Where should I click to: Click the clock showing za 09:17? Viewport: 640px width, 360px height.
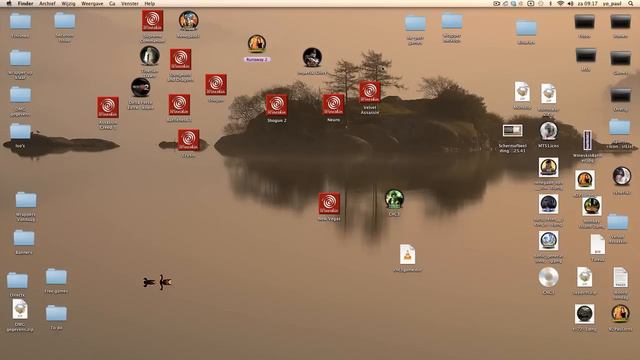tap(587, 3)
